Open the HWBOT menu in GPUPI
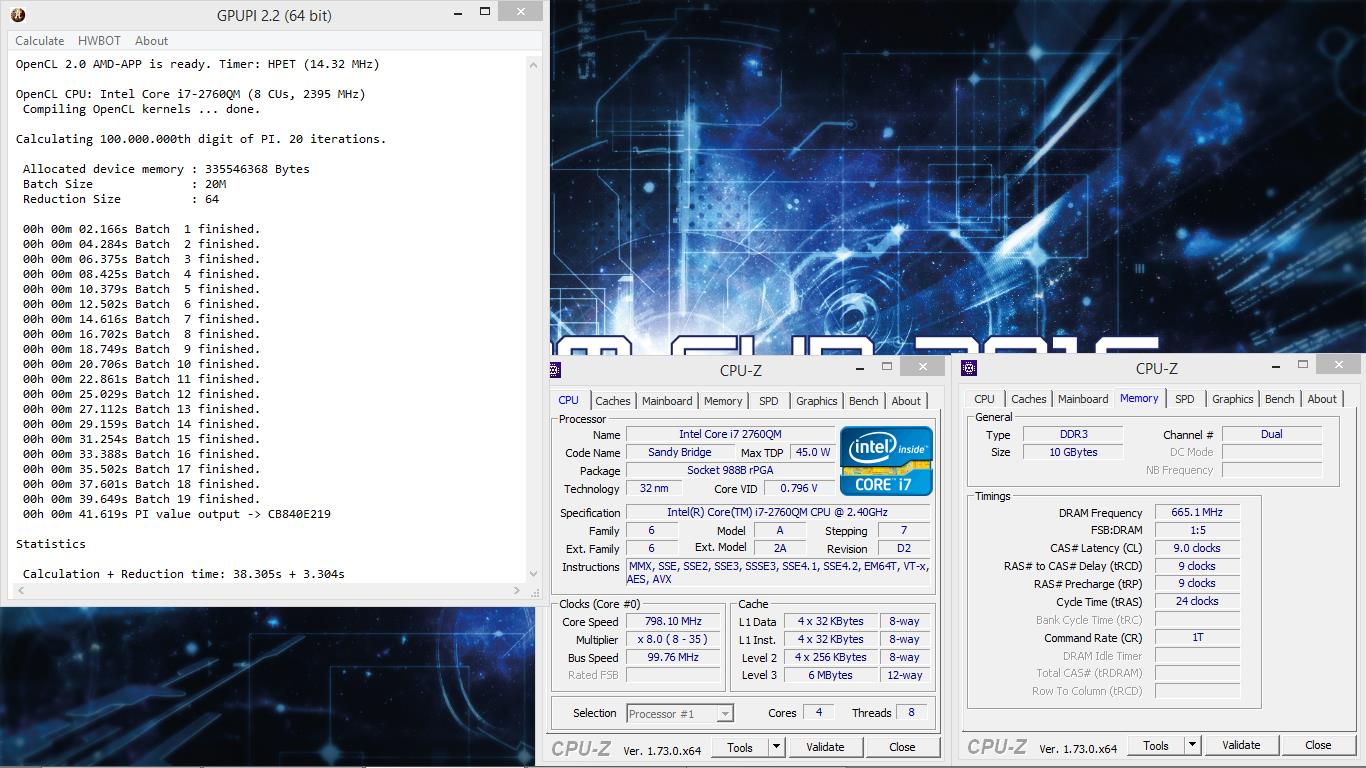Viewport: 1366px width, 768px height. click(x=99, y=41)
